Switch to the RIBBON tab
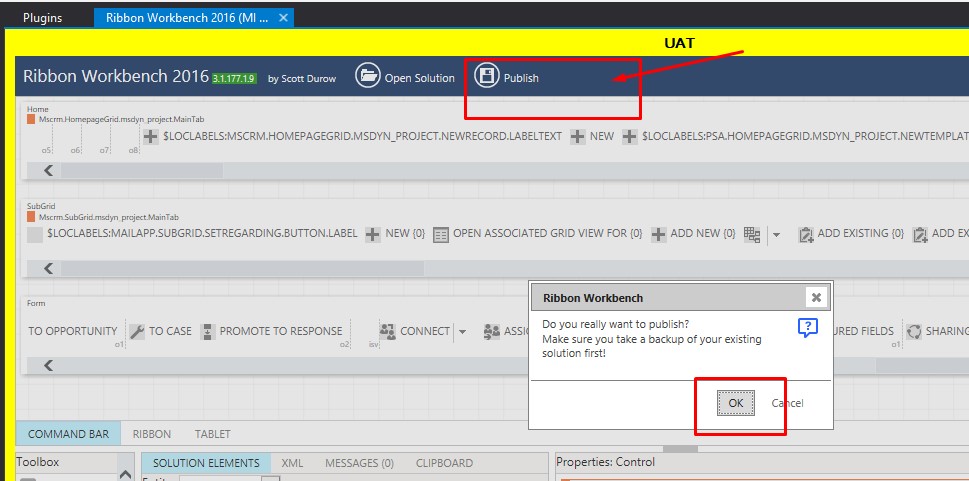 click(x=151, y=434)
